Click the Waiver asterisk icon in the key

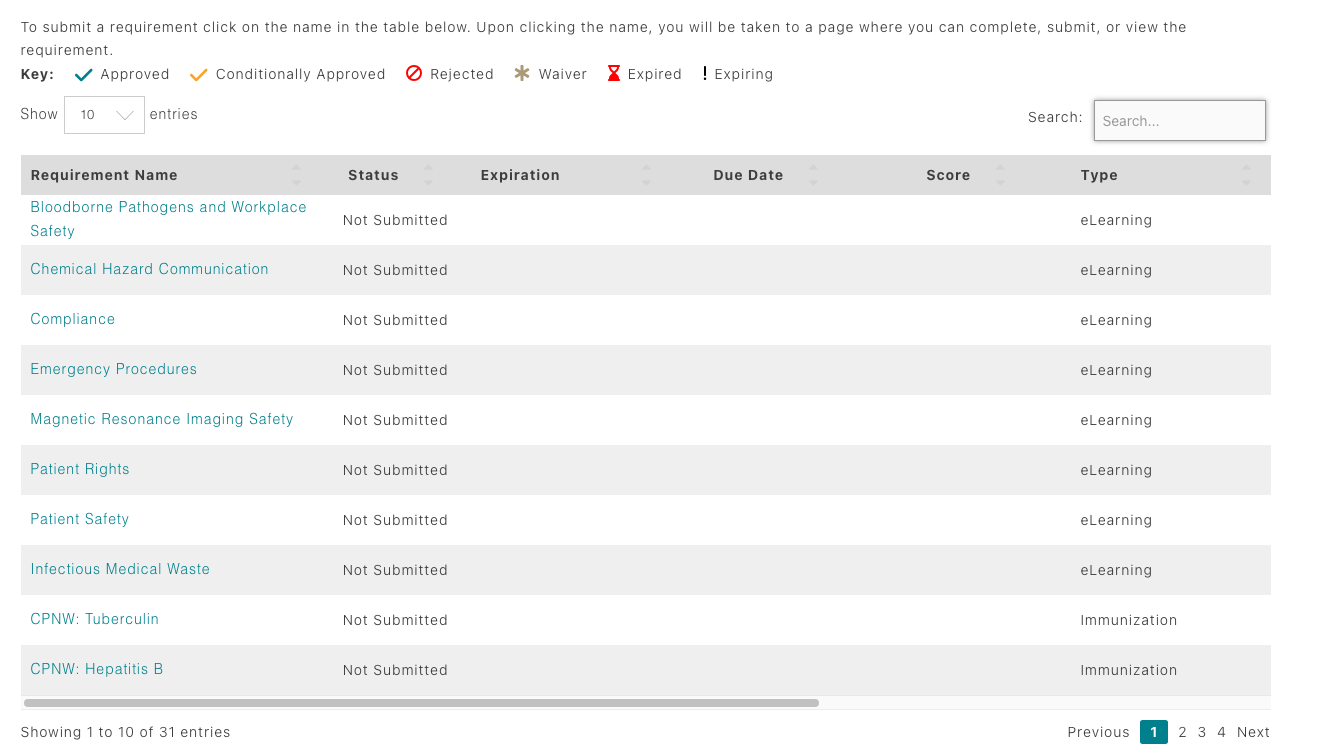(x=520, y=73)
